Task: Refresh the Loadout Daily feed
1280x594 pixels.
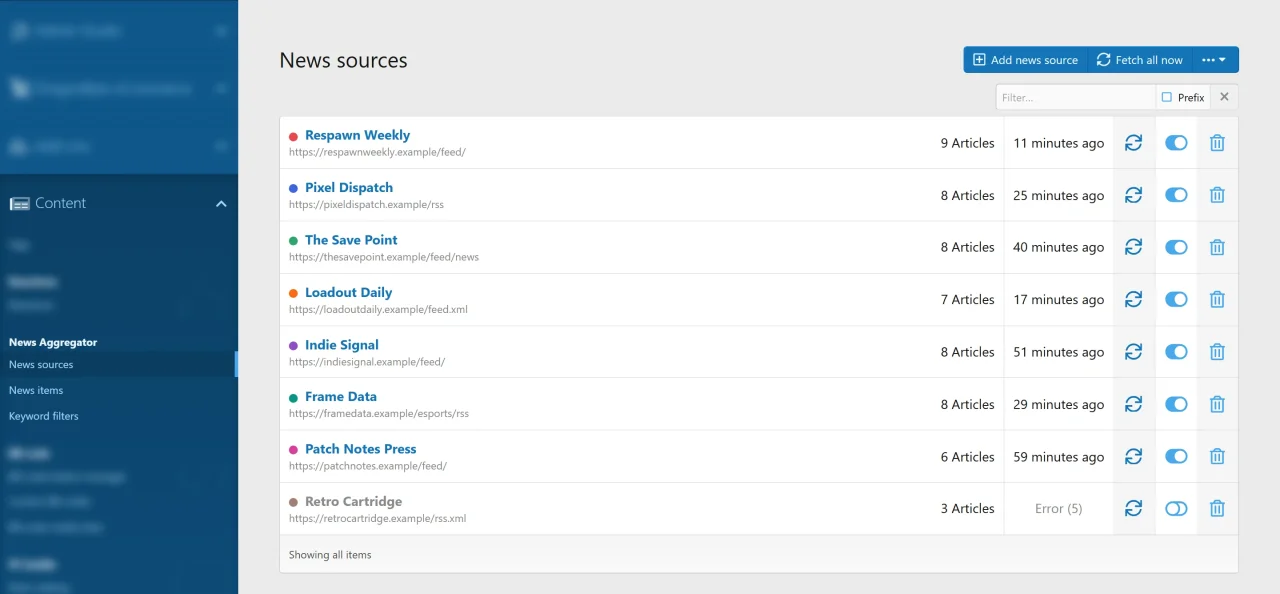Action: (x=1133, y=299)
